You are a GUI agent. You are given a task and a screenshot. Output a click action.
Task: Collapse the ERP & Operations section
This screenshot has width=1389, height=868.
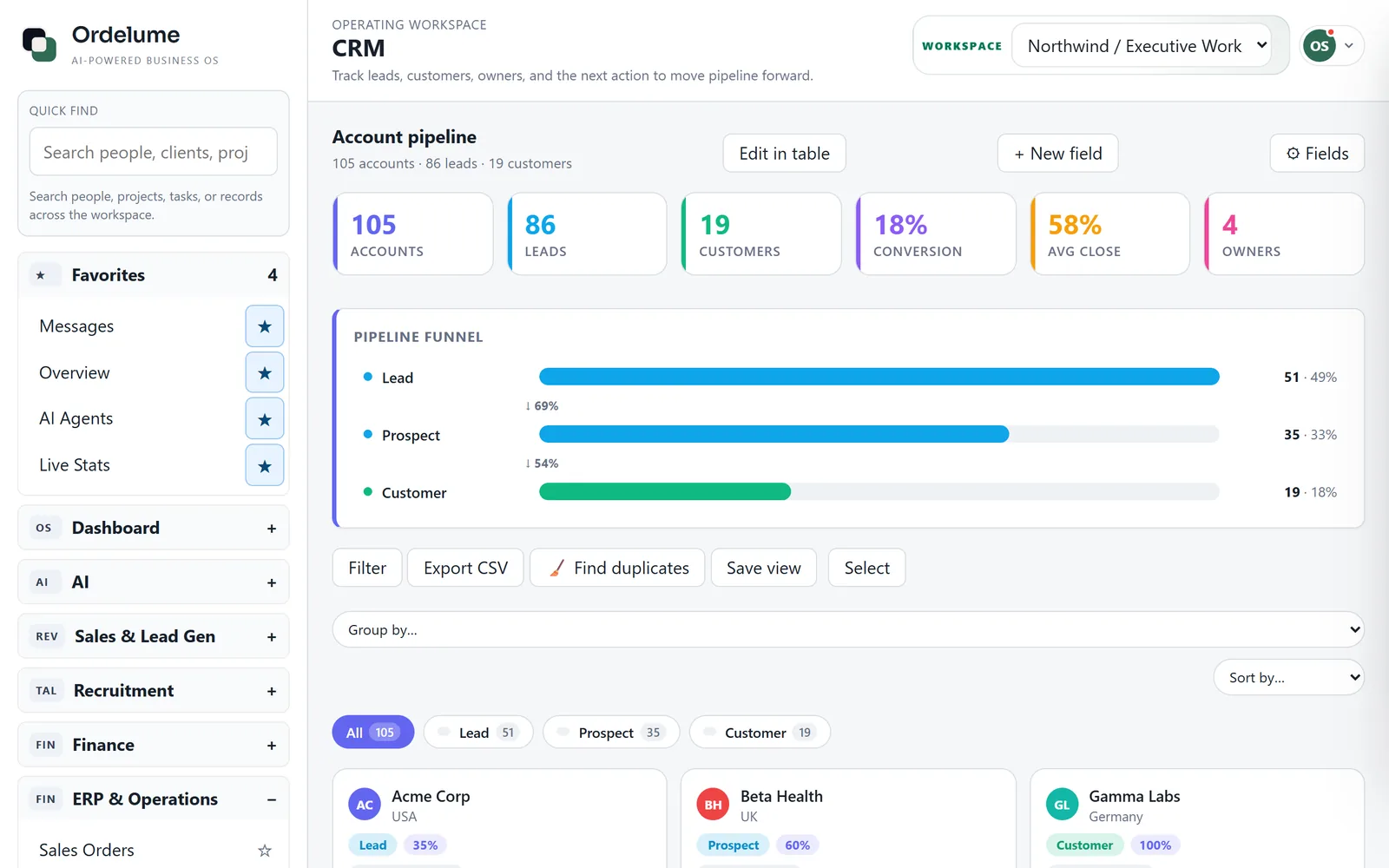272,799
